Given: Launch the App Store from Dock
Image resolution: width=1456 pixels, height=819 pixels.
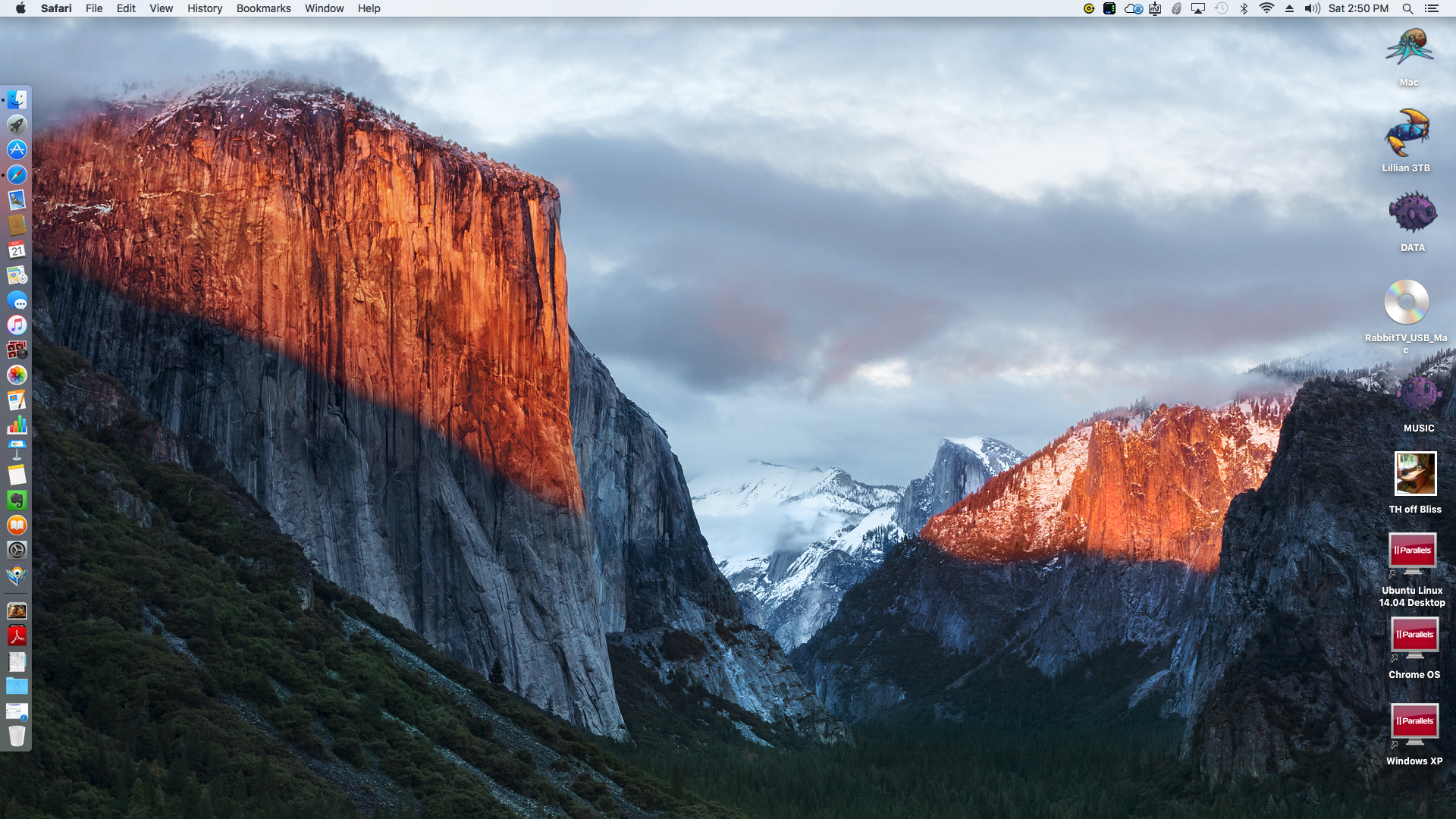Looking at the screenshot, I should [x=17, y=149].
